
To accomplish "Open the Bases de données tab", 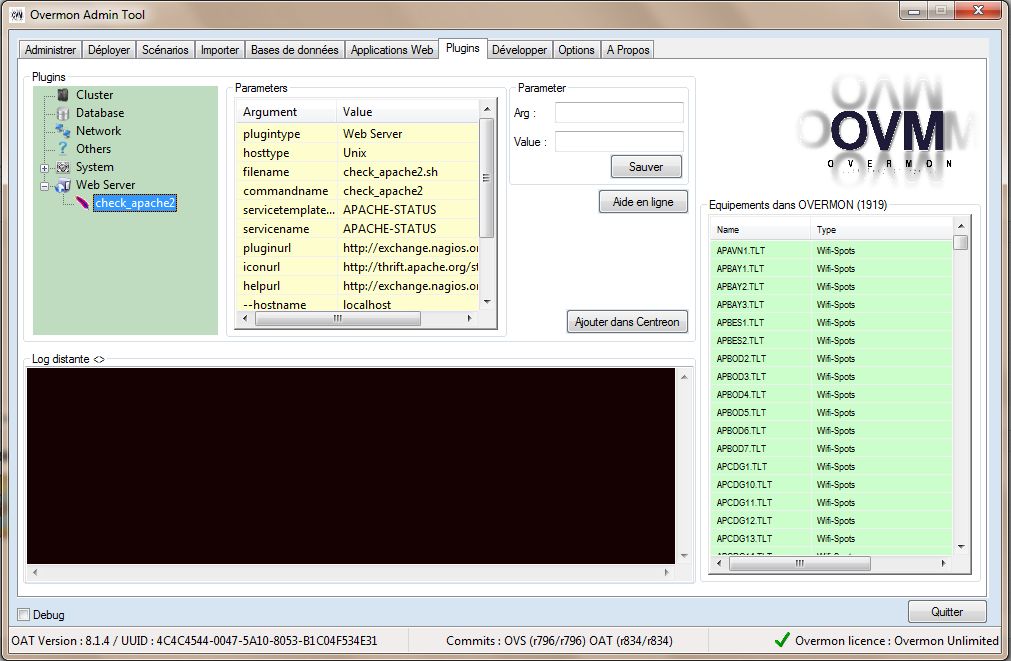I will coord(295,50).
